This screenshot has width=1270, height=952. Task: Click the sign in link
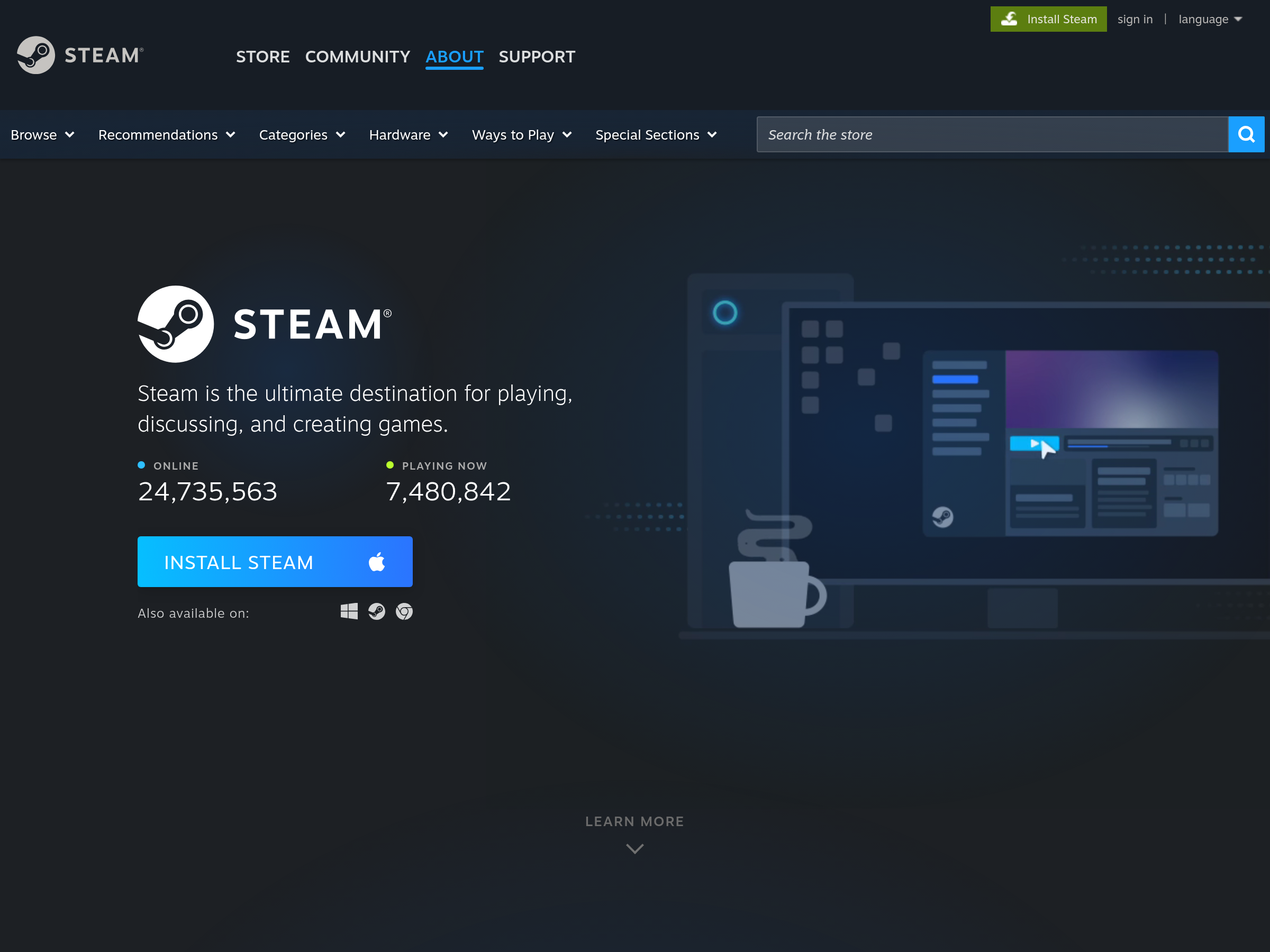click(1135, 19)
